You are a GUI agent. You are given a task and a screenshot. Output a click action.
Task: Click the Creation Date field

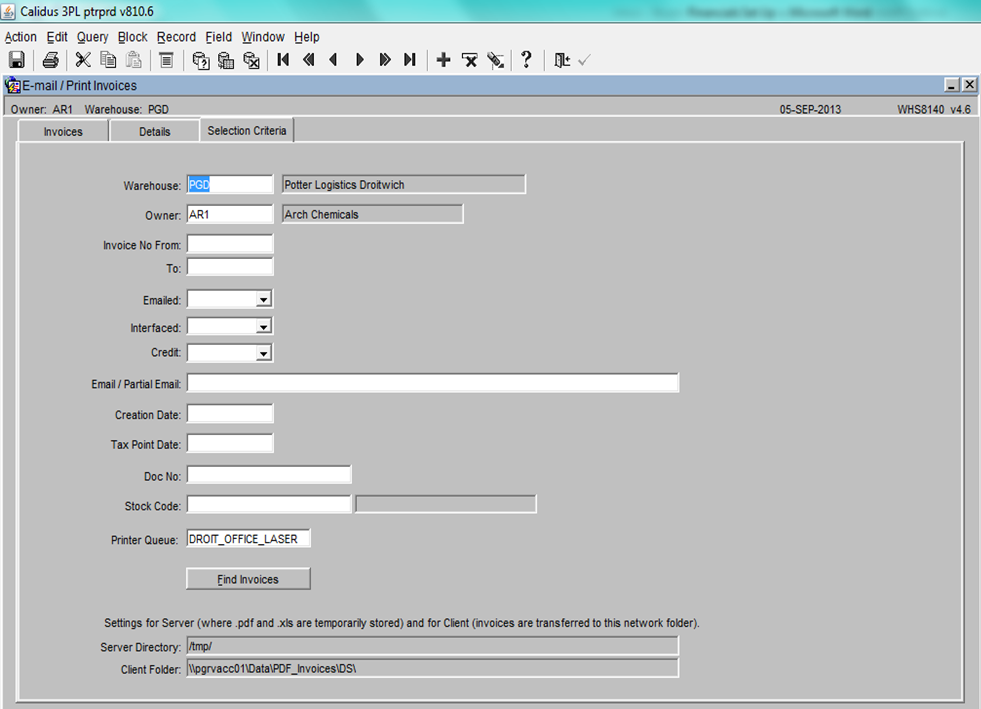(230, 414)
